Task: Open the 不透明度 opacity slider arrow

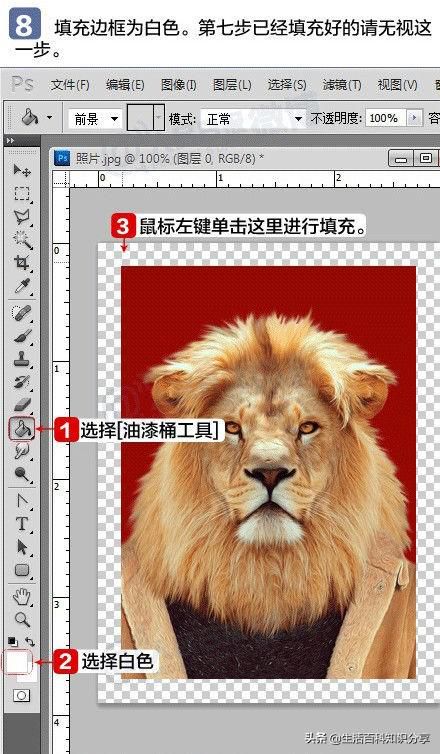Action: [x=415, y=118]
